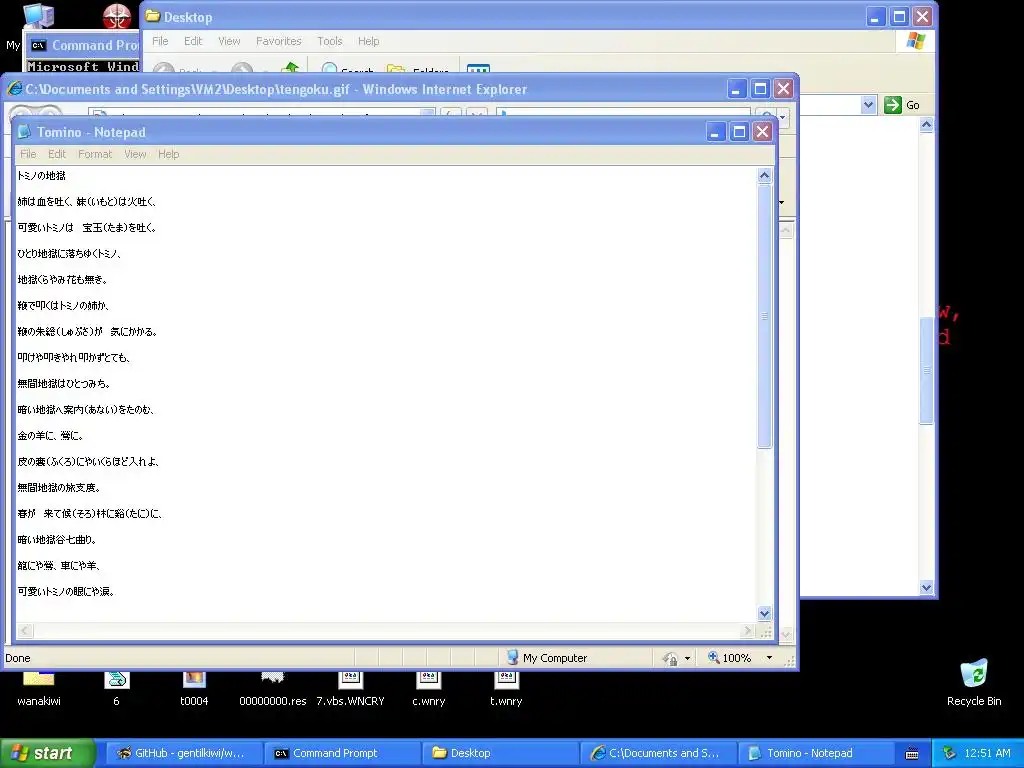Click Desktop window scrollbar down arrow

click(x=926, y=587)
